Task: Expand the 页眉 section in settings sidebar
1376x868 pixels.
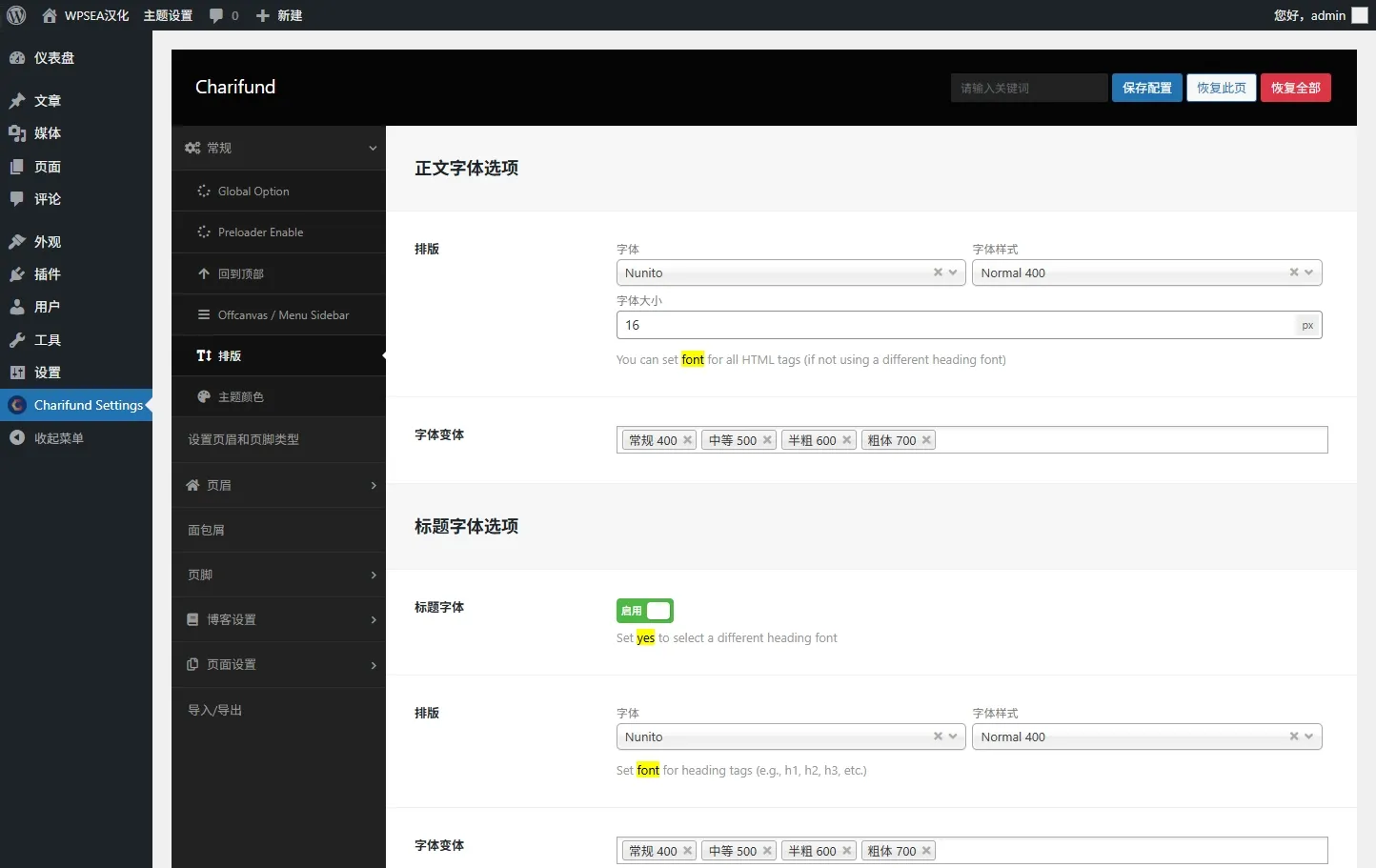Action: click(x=278, y=486)
